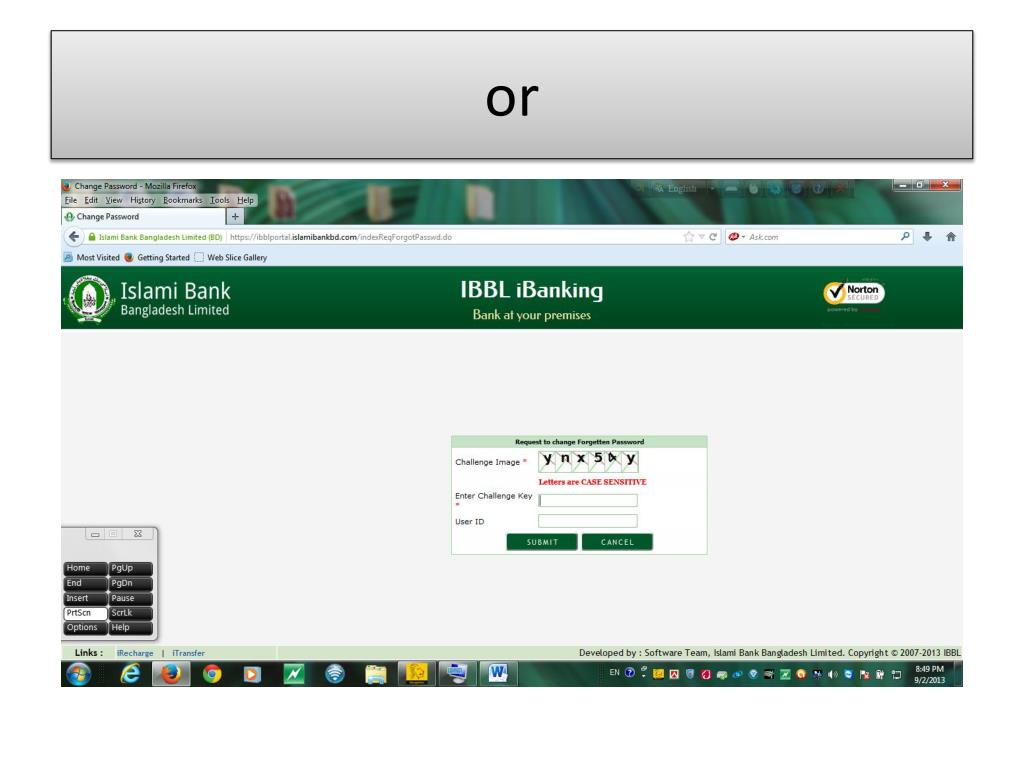
Task: Click the Norton Secured seal
Action: [854, 293]
